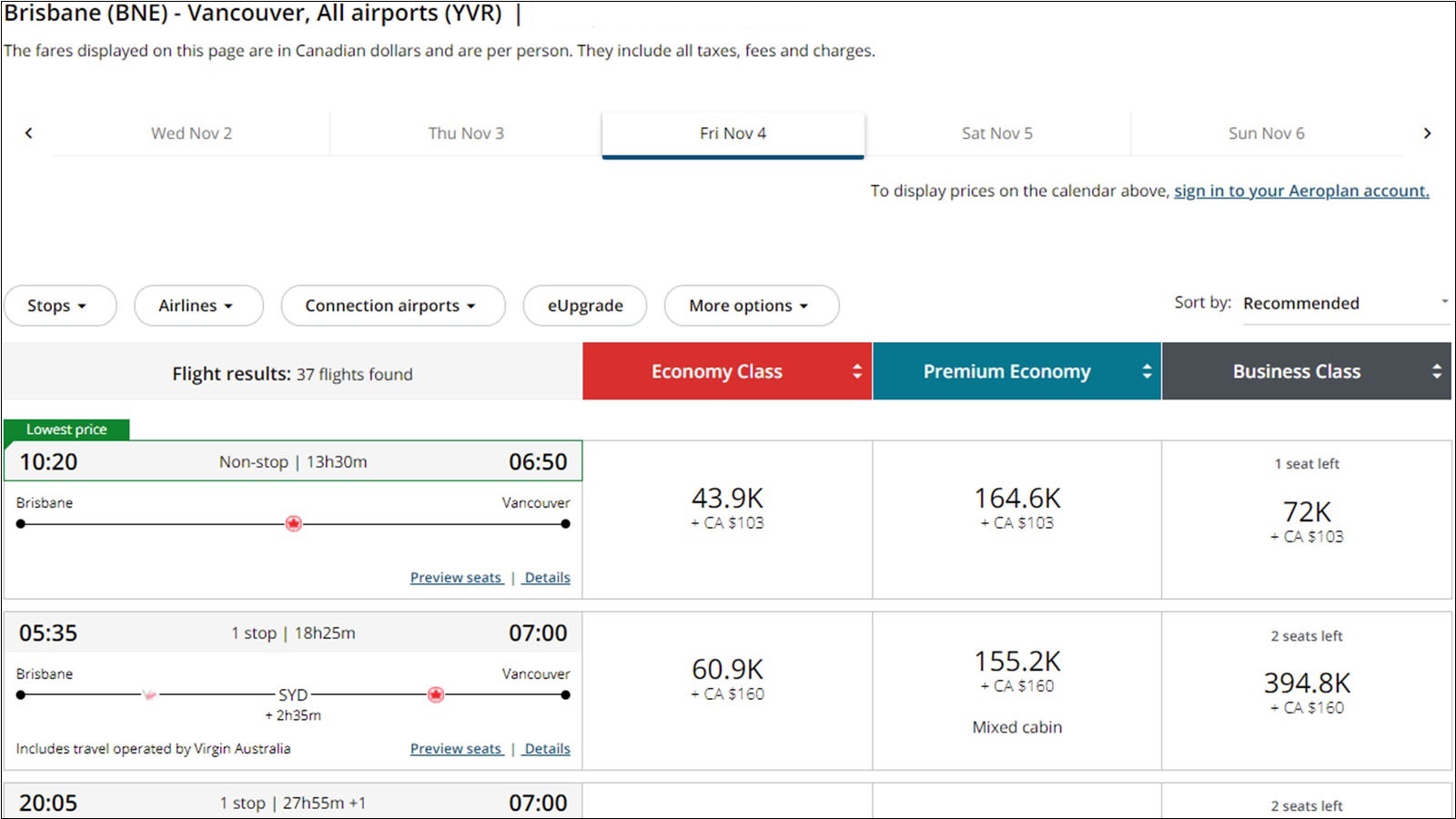The height and width of the screenshot is (819, 1456).
Task: Preview seats for the 10:20 non-stop flight
Action: (456, 577)
